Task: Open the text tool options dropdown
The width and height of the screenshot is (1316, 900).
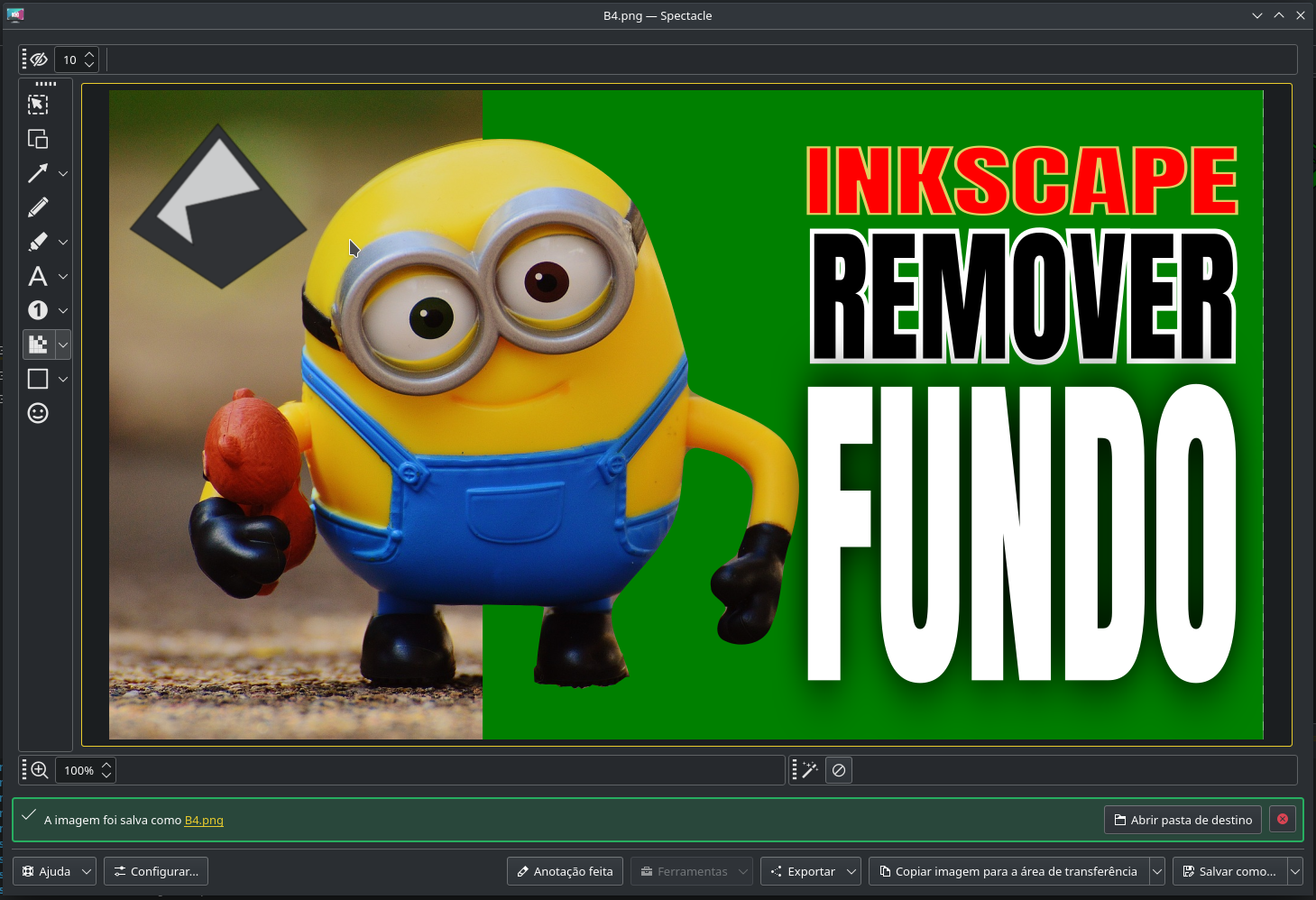Action: click(63, 276)
